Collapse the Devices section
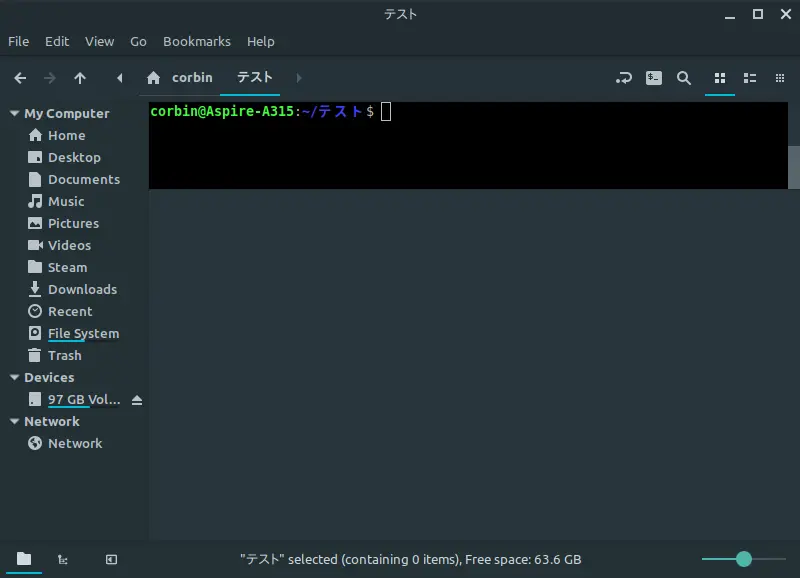 click(14, 378)
